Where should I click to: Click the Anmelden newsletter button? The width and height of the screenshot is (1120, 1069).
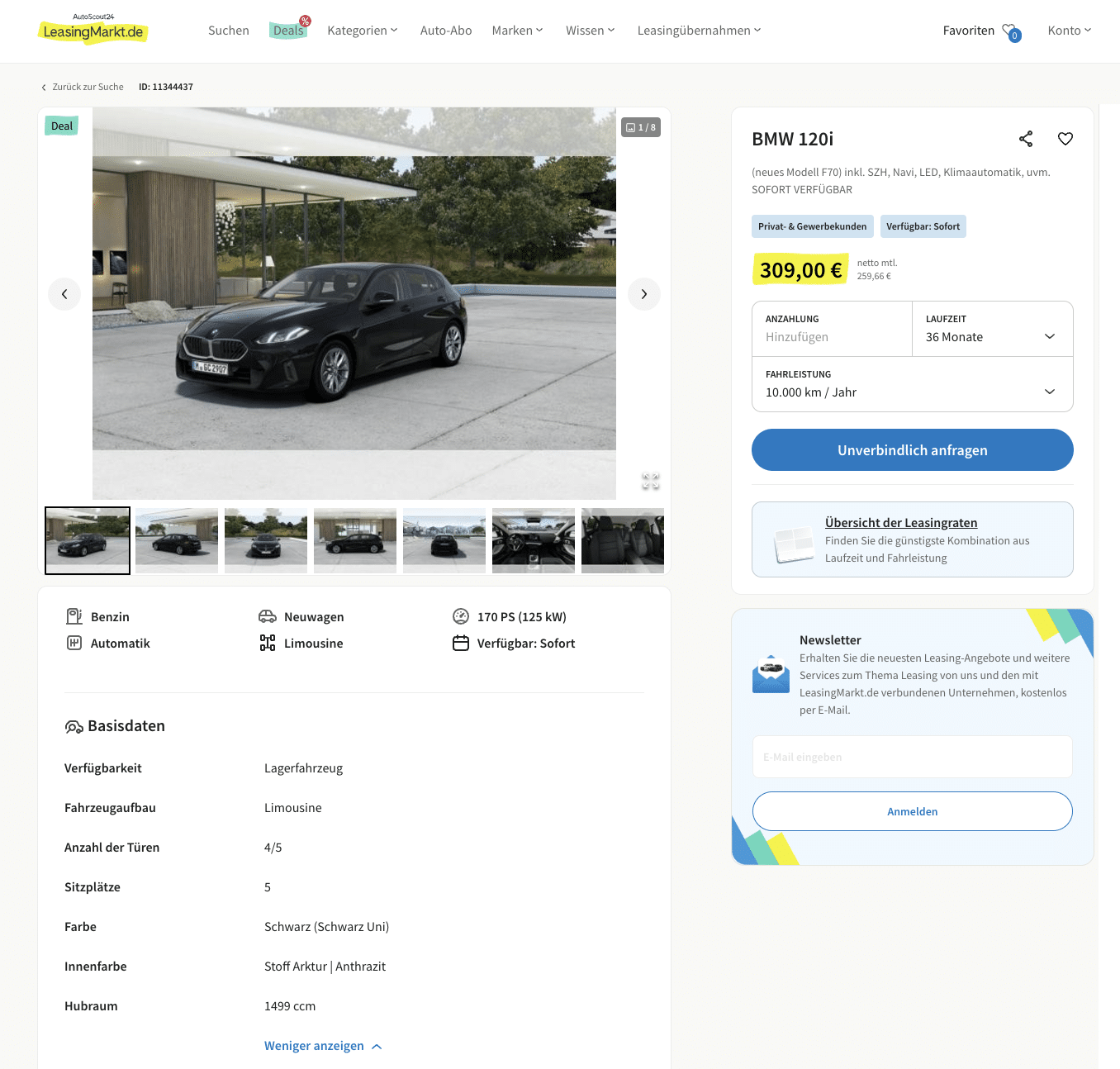(x=913, y=811)
